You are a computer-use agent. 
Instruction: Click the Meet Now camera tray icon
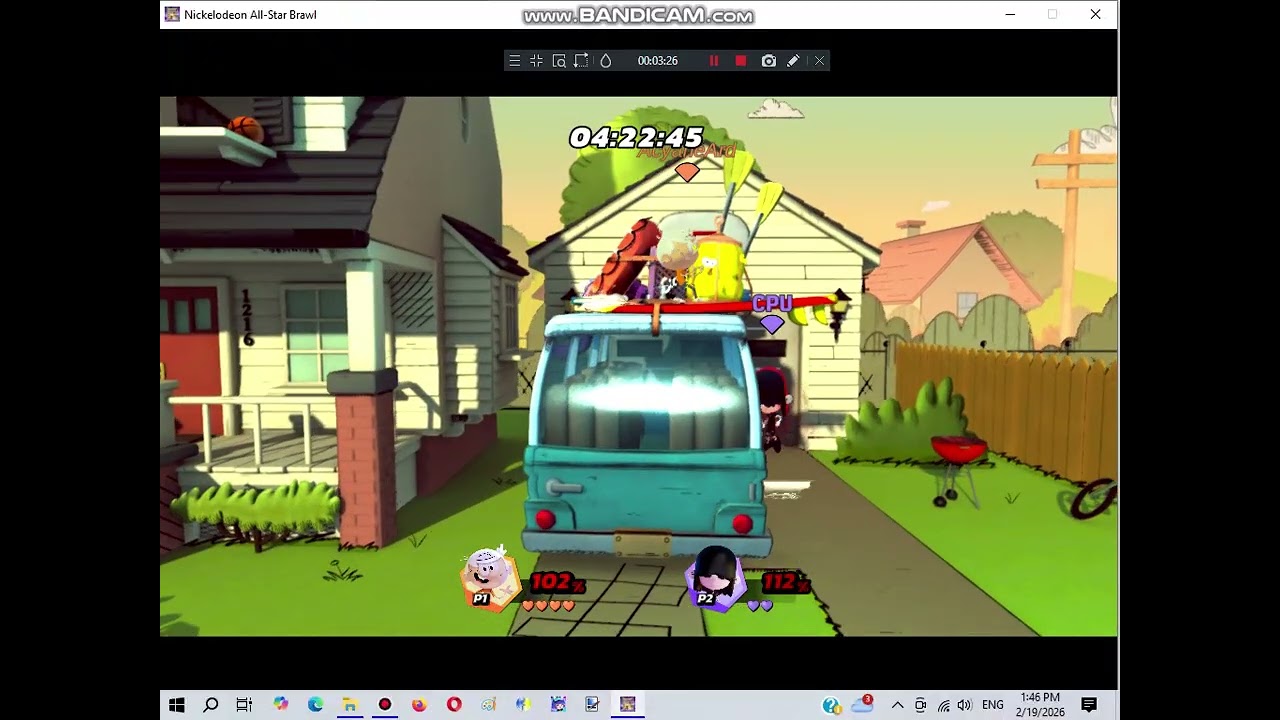tap(920, 705)
